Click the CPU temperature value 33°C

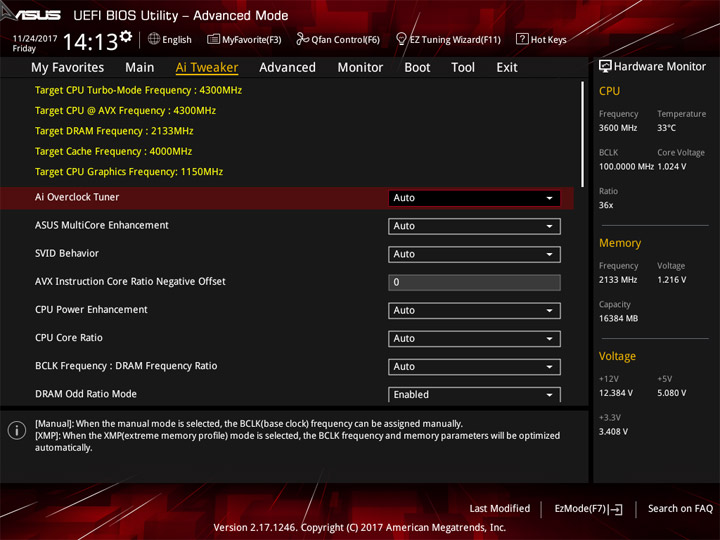click(x=666, y=128)
